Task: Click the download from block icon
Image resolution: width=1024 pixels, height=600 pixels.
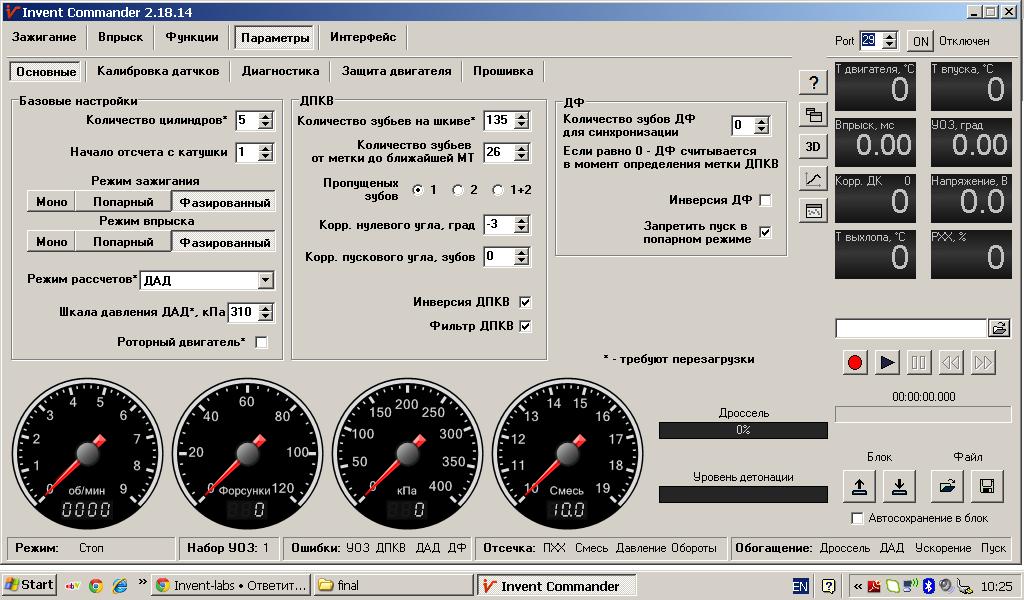Action: click(x=899, y=486)
